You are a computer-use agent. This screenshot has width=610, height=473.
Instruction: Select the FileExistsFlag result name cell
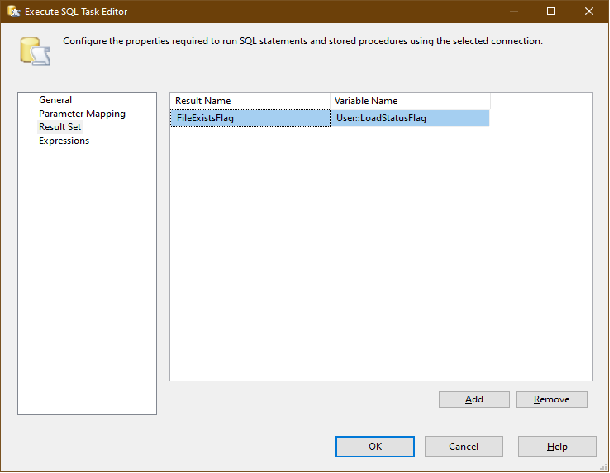[249, 118]
